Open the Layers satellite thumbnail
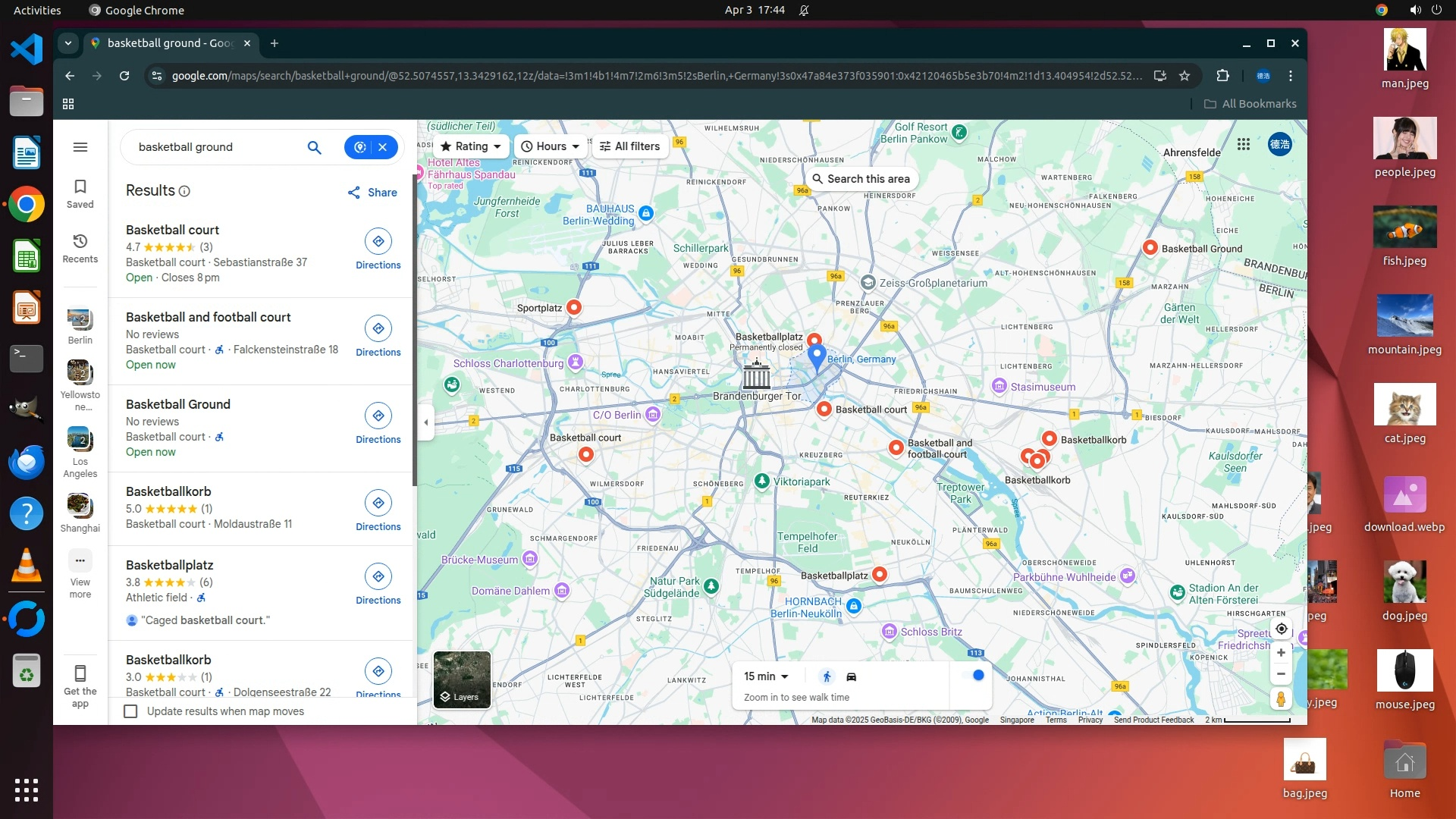 (462, 679)
